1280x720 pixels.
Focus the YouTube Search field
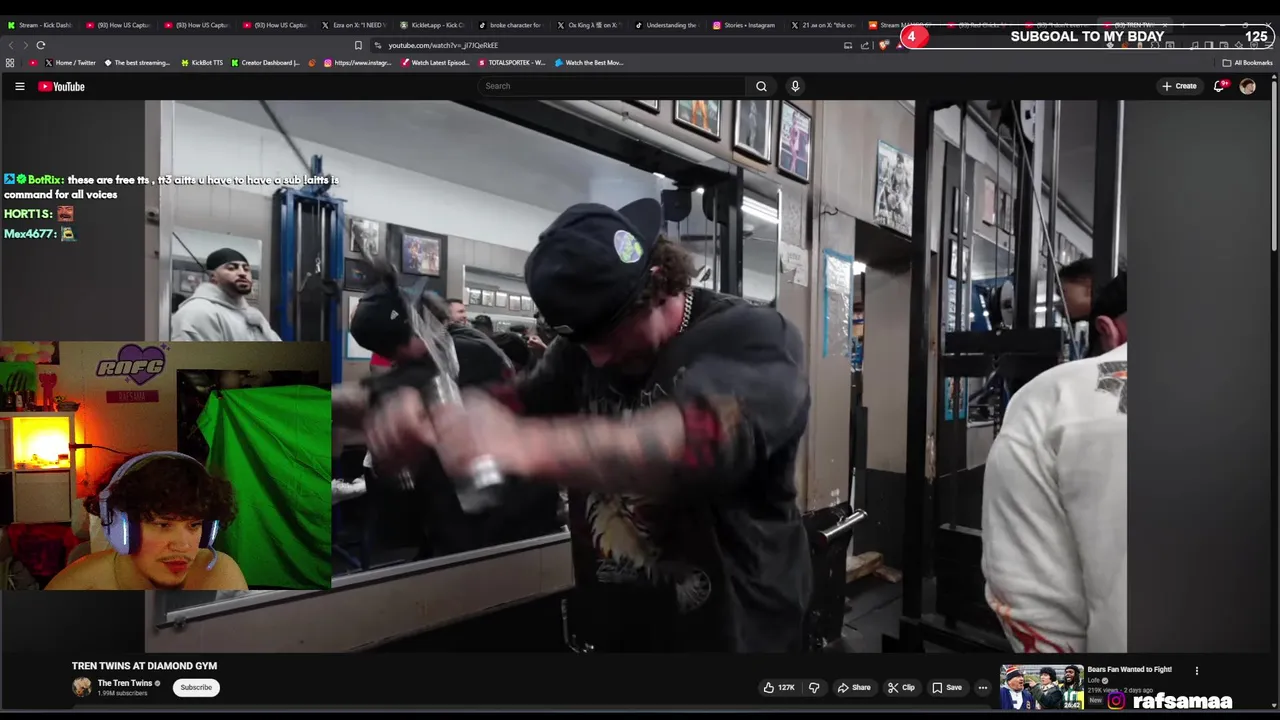pyautogui.click(x=612, y=86)
